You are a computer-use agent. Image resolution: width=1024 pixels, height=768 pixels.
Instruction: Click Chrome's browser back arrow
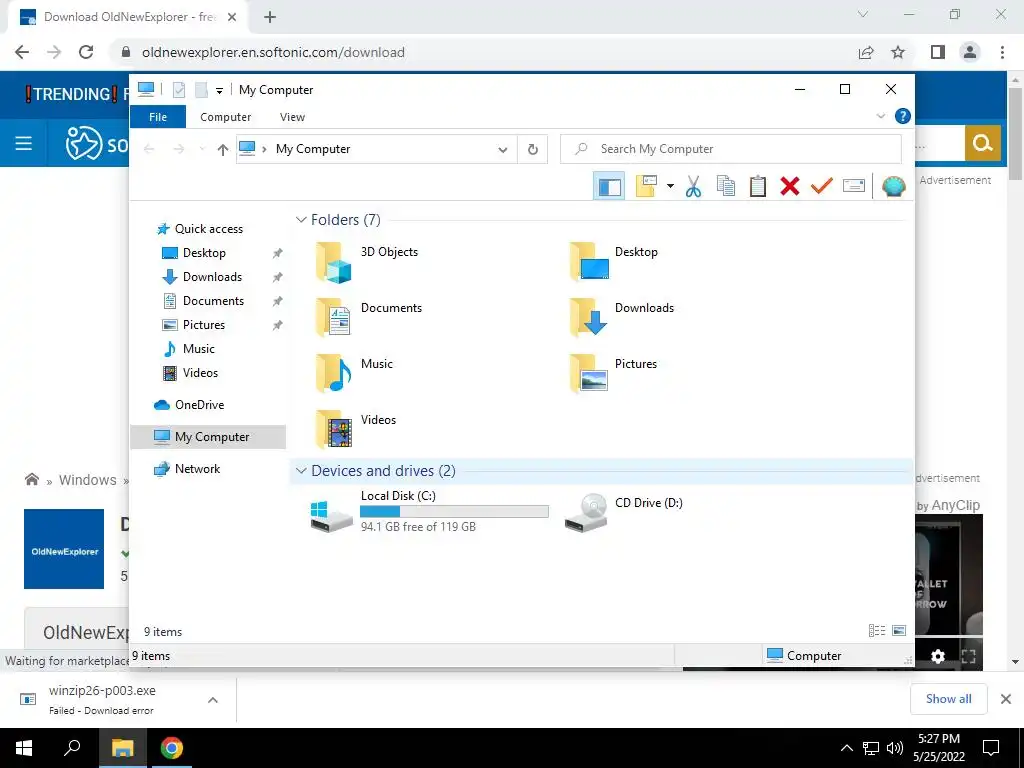click(x=22, y=52)
